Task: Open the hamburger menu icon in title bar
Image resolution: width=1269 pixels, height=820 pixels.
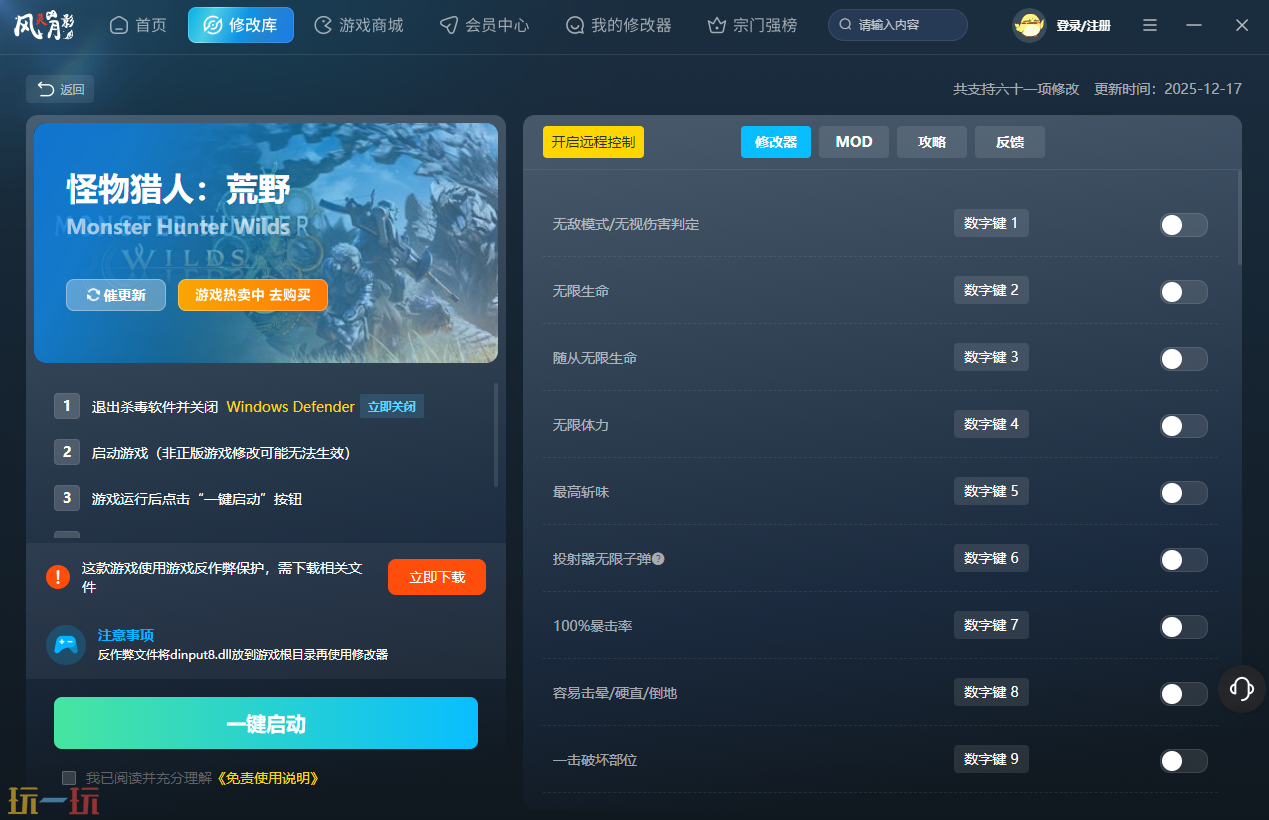Action: 1150,25
